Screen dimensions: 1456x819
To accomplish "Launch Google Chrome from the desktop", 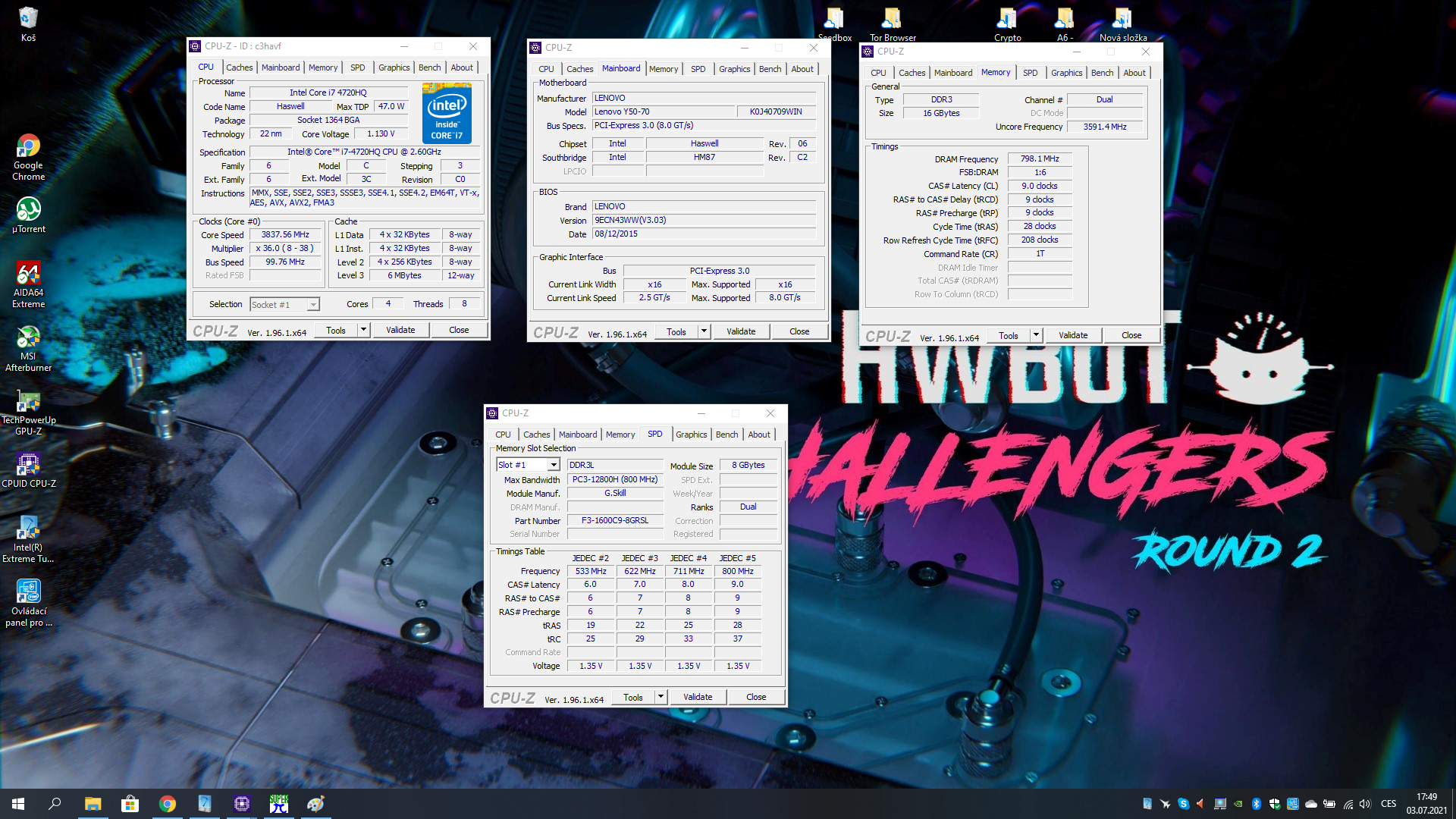I will tap(28, 157).
